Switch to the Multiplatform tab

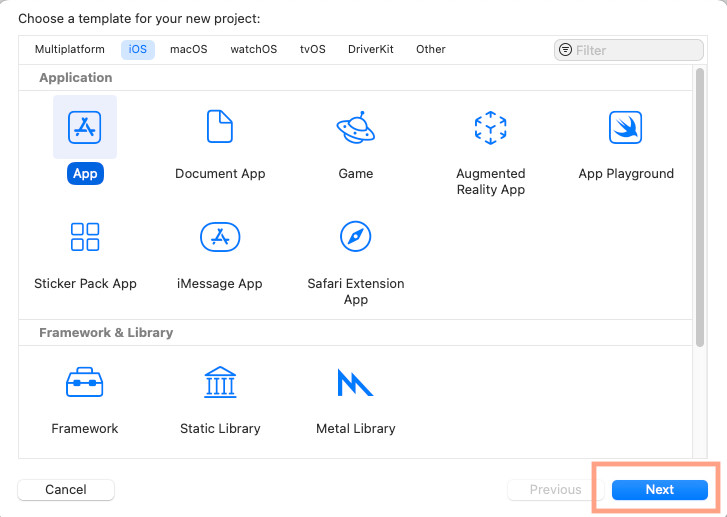click(69, 49)
